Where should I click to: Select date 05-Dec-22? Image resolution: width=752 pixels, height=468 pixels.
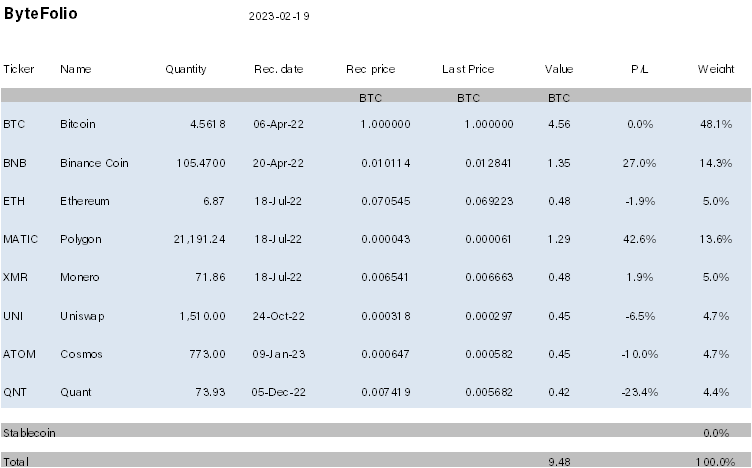coord(279,392)
